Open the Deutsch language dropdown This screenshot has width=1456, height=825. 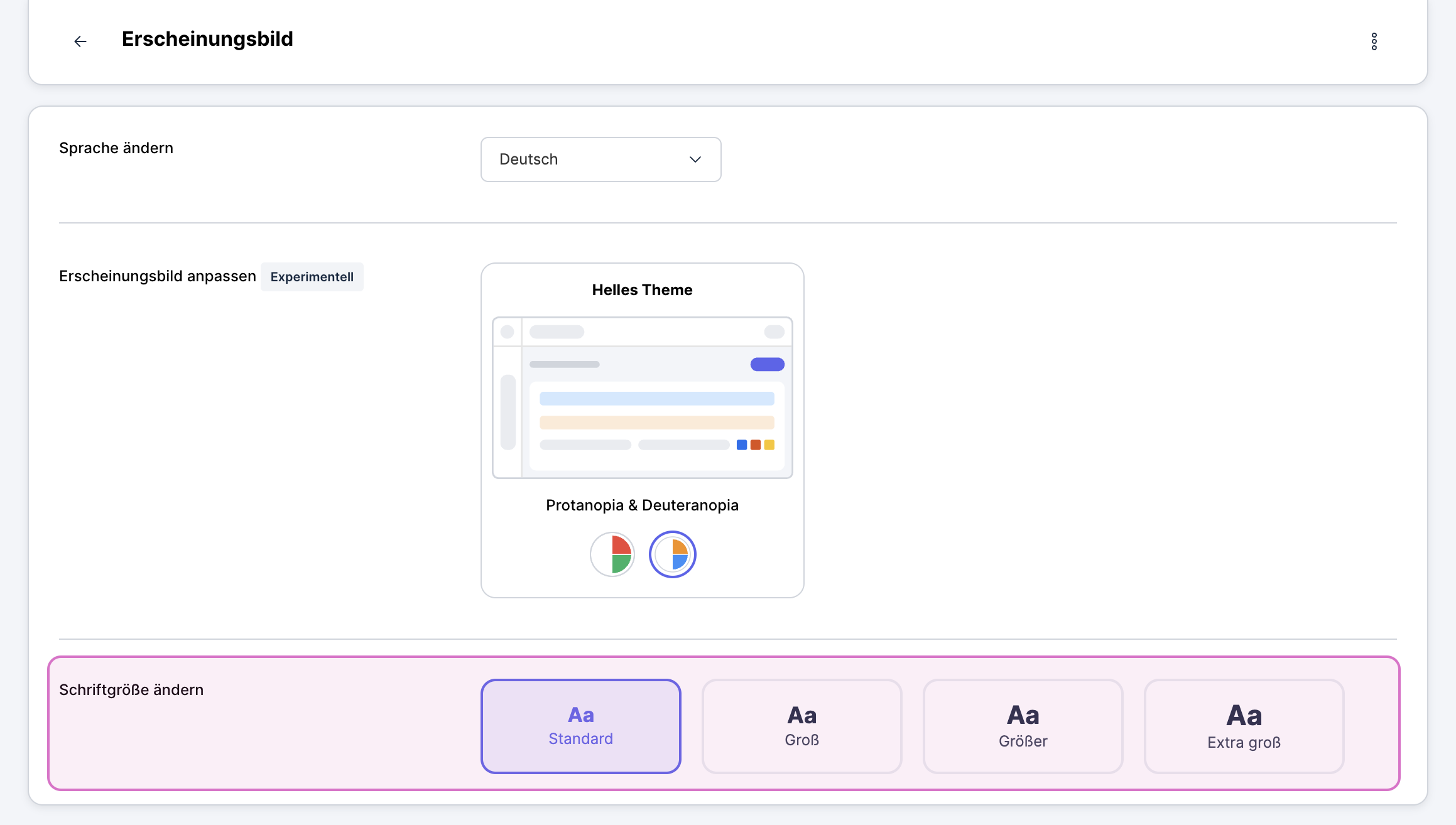click(x=600, y=159)
